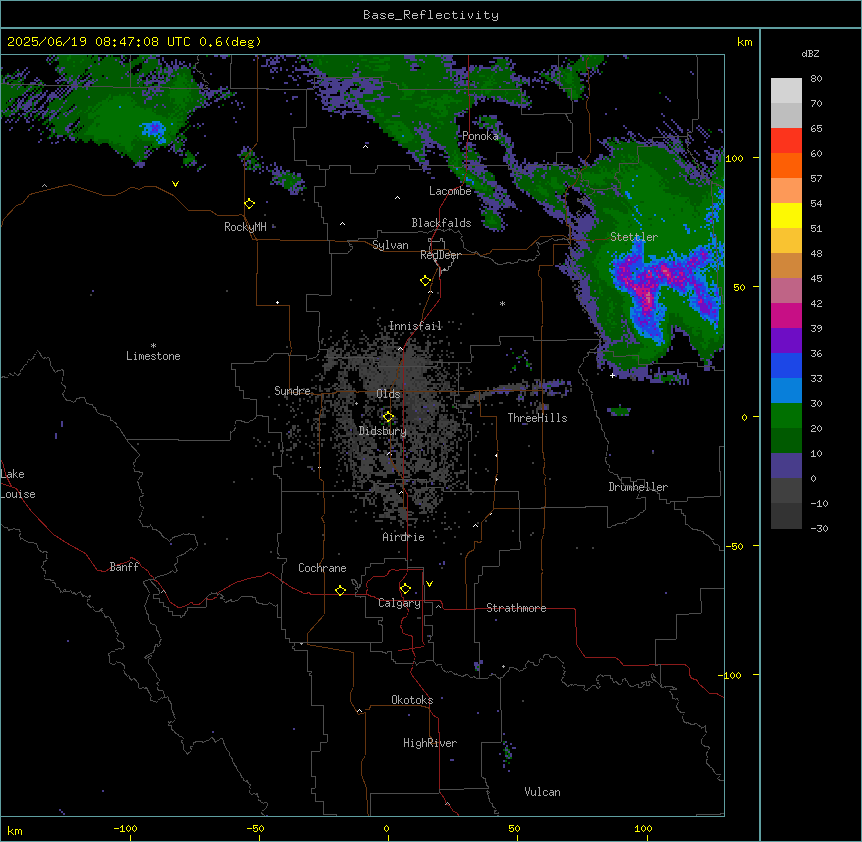This screenshot has width=862, height=842.
Task: Click the blue echo core in the northwest storm
Action: pyautogui.click(x=153, y=130)
